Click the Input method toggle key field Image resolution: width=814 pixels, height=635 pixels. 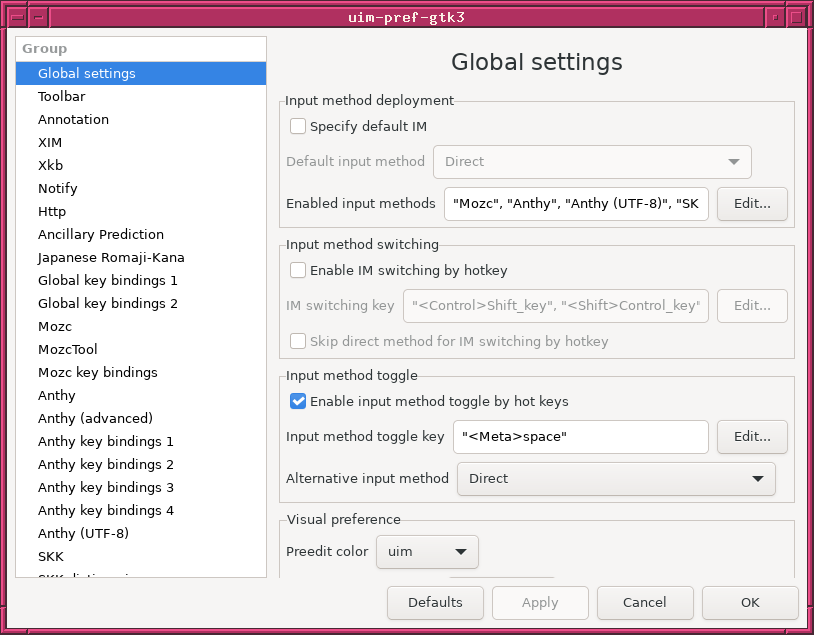[580, 437]
